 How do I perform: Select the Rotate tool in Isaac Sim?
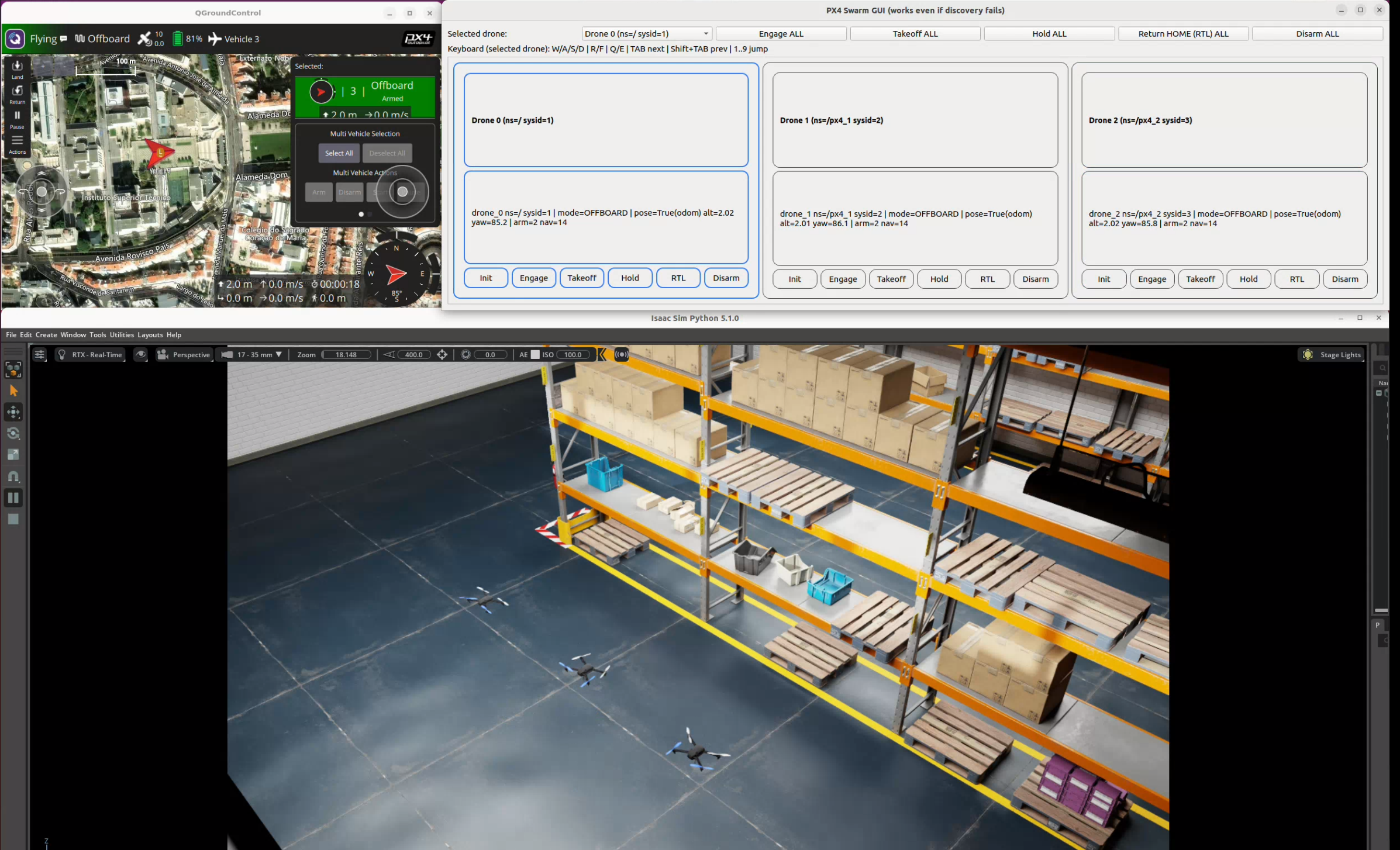tap(13, 433)
